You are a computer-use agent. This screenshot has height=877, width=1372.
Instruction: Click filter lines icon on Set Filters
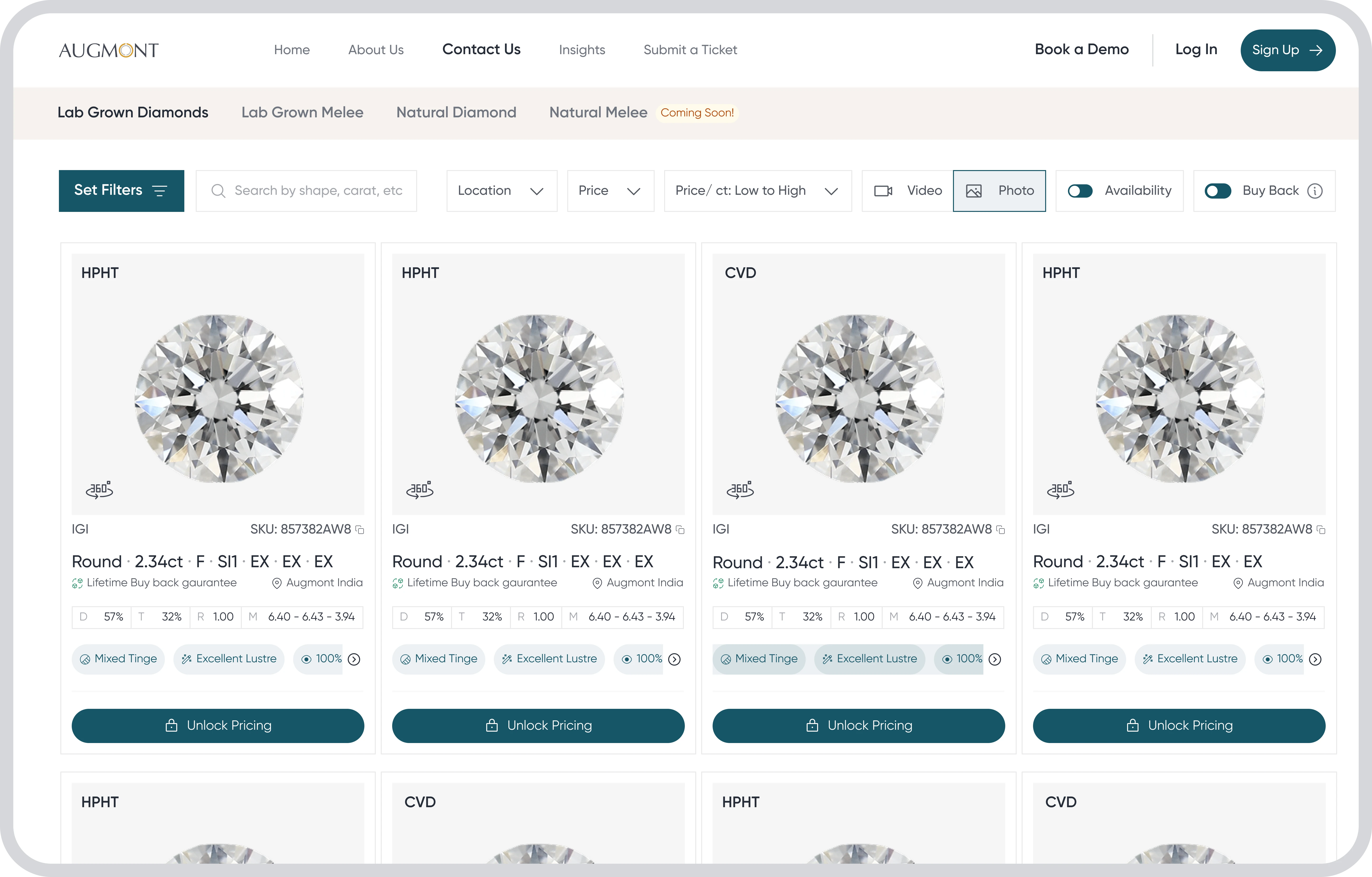pos(160,191)
